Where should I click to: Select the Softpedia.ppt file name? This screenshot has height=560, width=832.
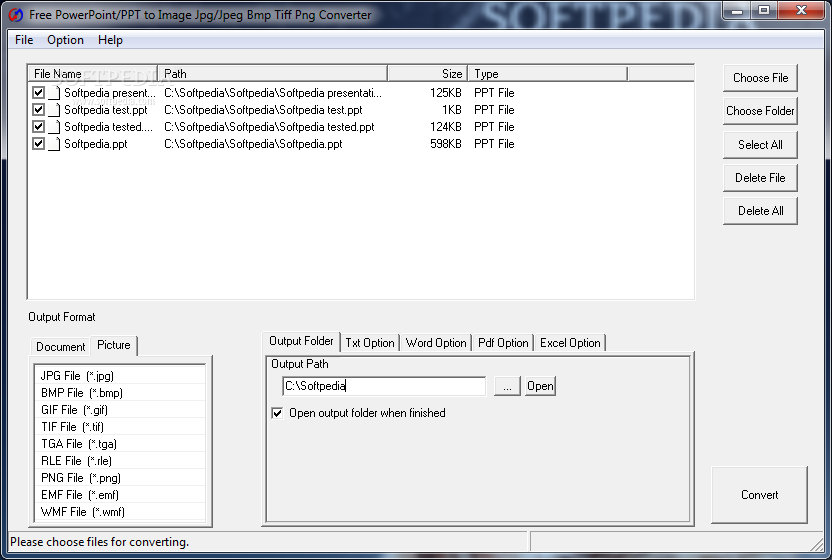[96, 144]
